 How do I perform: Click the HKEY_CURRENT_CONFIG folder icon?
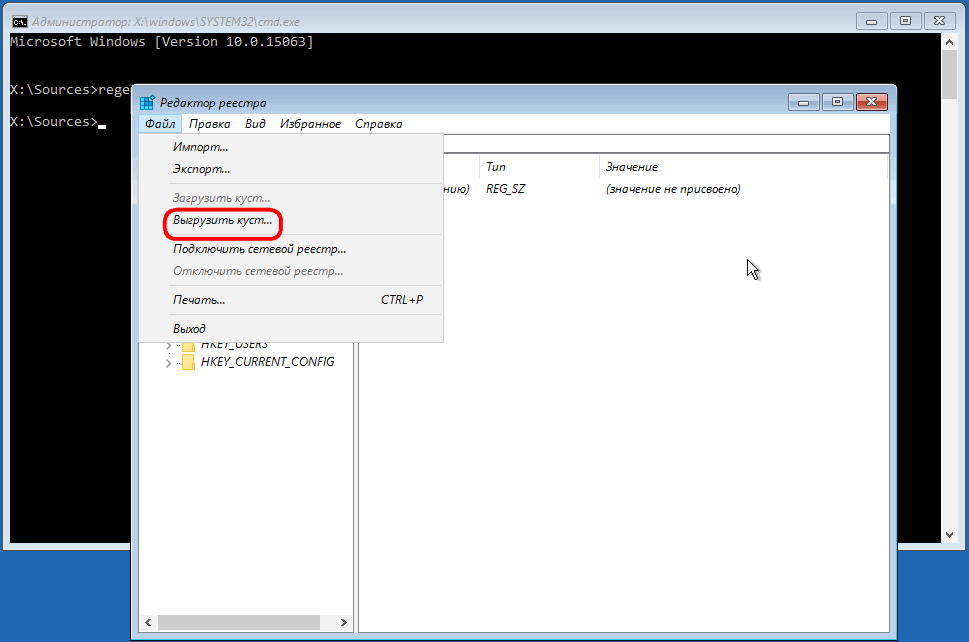(x=188, y=362)
